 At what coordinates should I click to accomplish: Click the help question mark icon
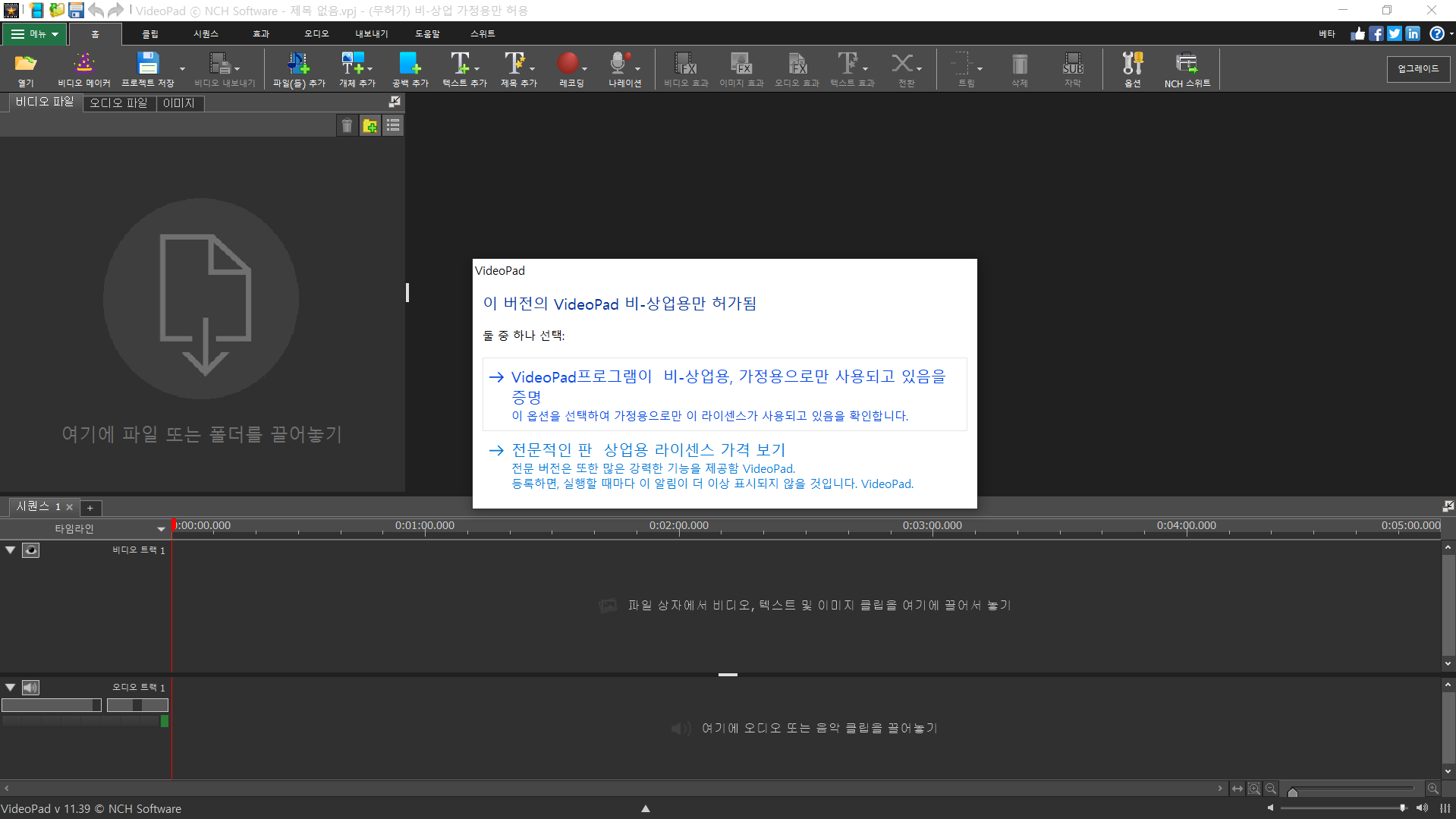pyautogui.click(x=1436, y=33)
